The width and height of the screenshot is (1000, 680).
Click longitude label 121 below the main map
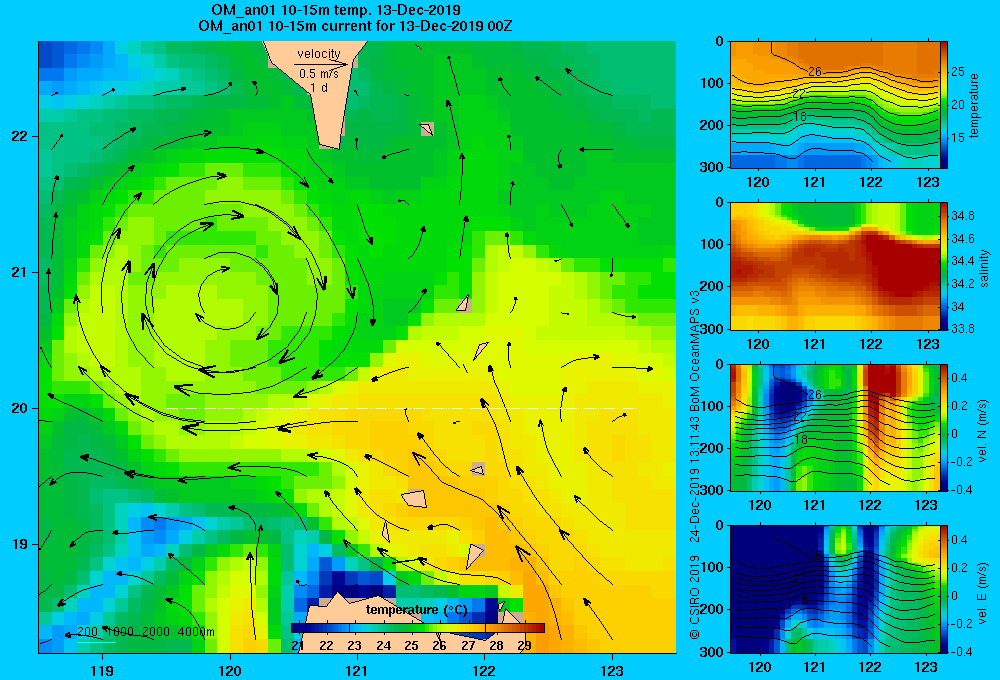pyautogui.click(x=357, y=670)
